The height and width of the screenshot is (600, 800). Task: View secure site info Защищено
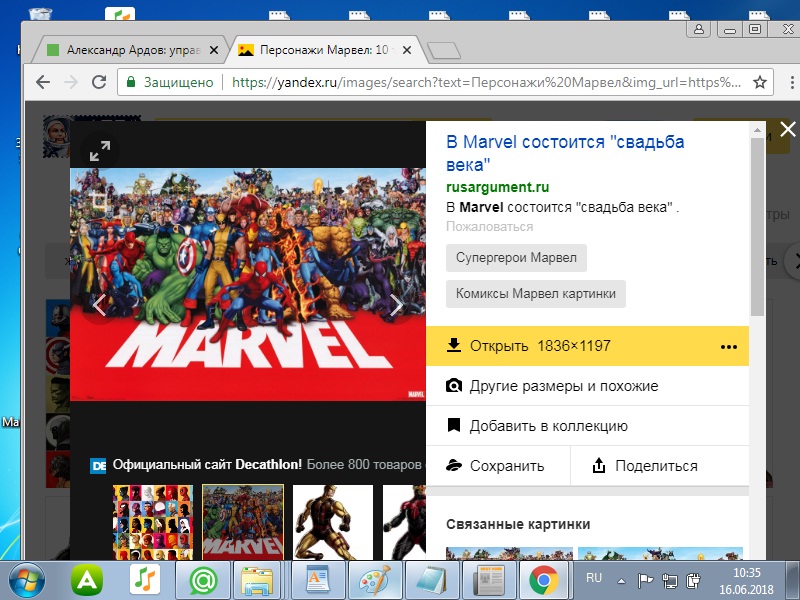170,82
